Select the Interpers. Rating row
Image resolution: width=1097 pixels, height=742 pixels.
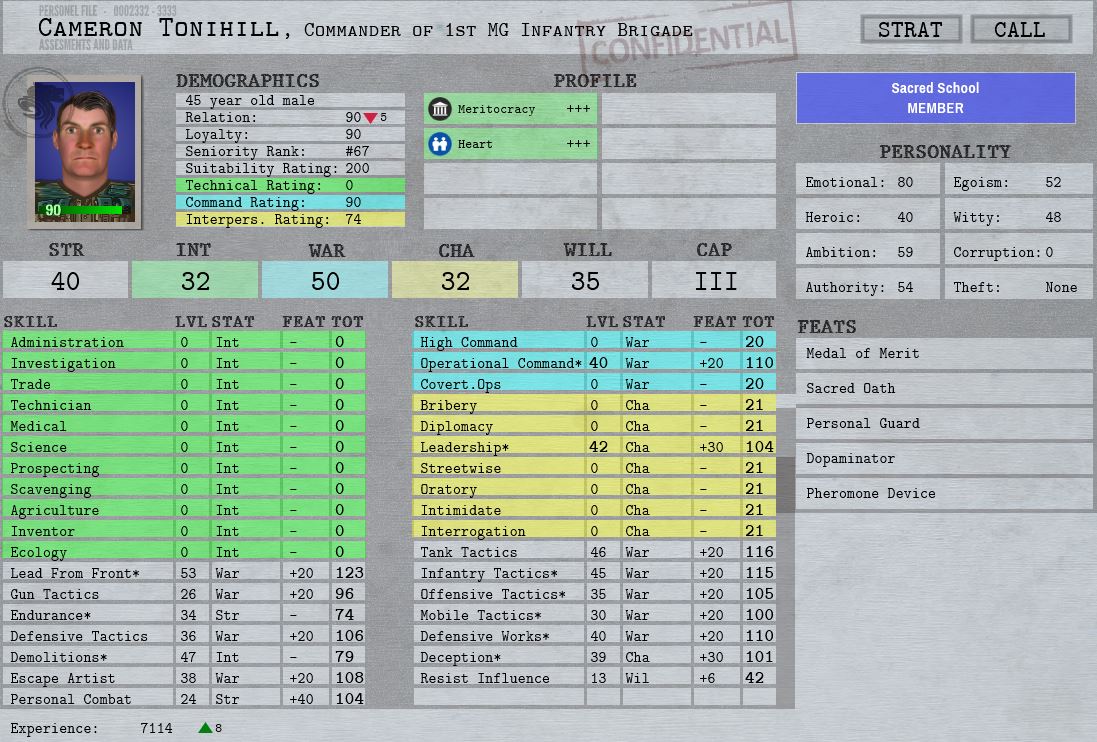(290, 220)
